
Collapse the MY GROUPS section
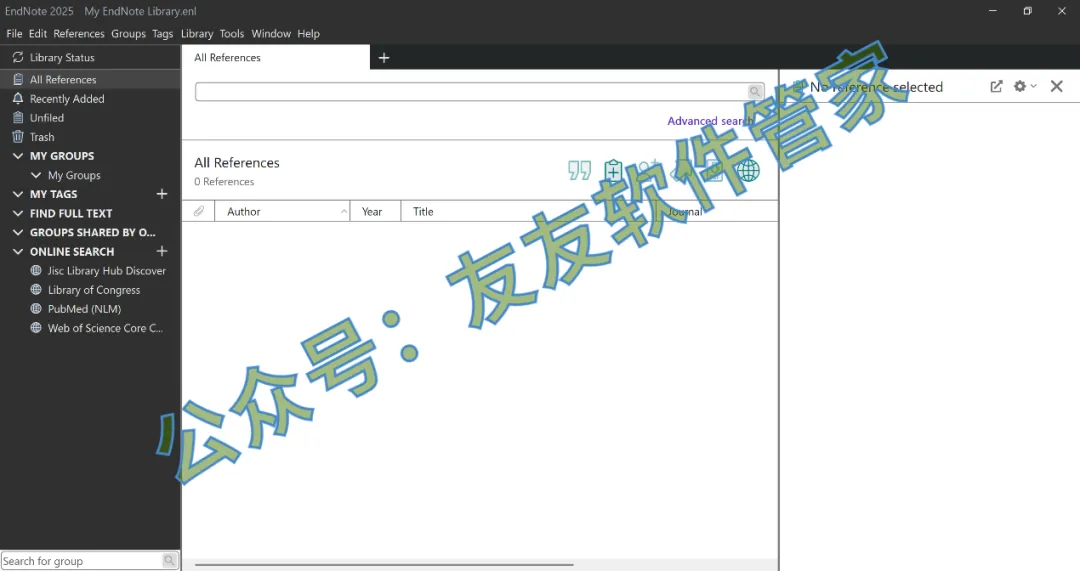coord(18,156)
